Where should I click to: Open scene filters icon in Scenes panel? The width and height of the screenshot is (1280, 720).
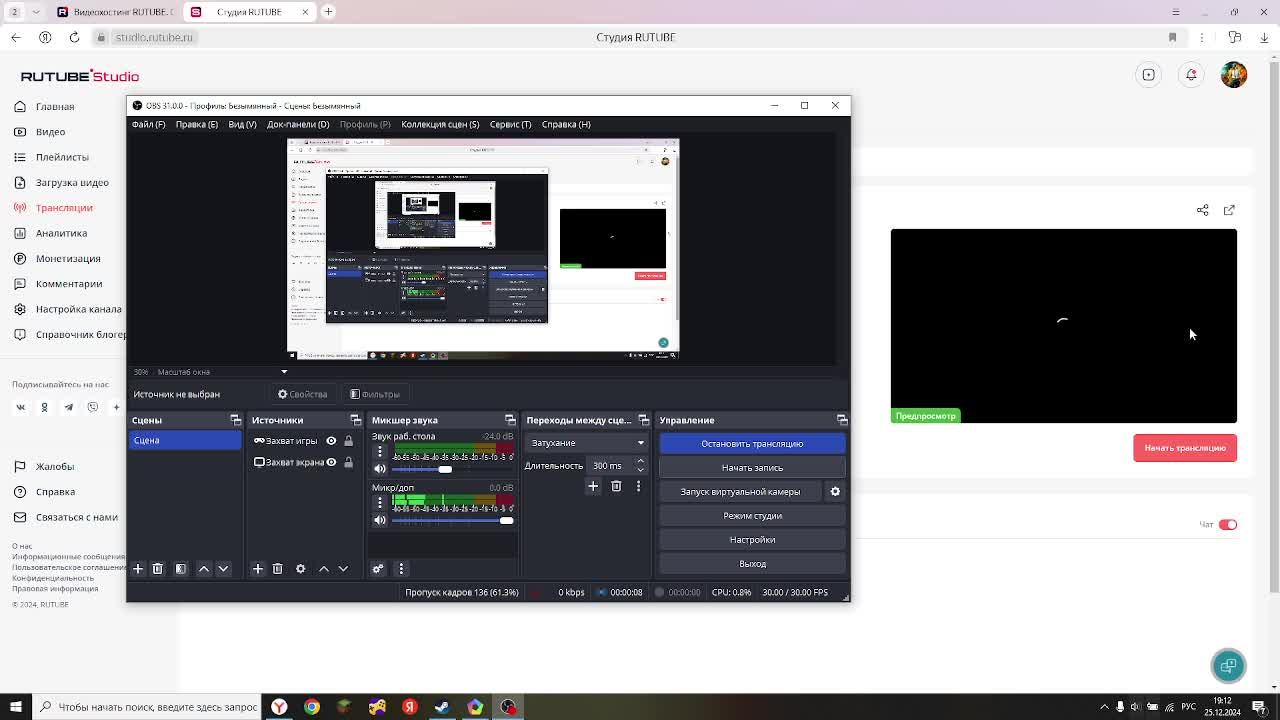coord(181,569)
